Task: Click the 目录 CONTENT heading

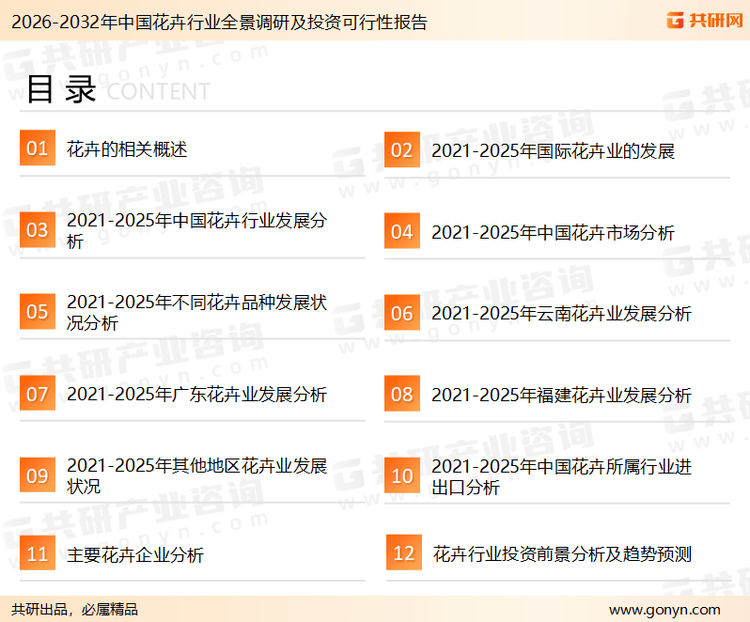Action: pos(117,90)
